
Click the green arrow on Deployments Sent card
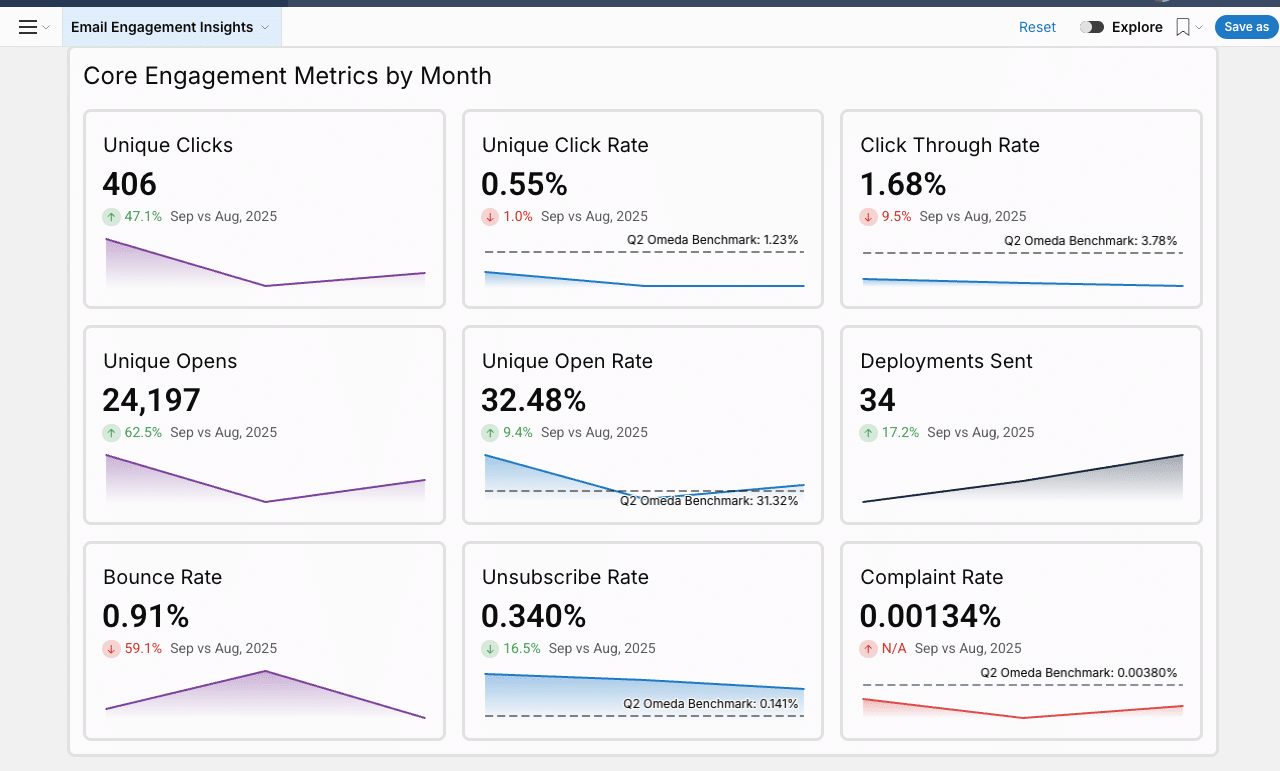[867, 432]
